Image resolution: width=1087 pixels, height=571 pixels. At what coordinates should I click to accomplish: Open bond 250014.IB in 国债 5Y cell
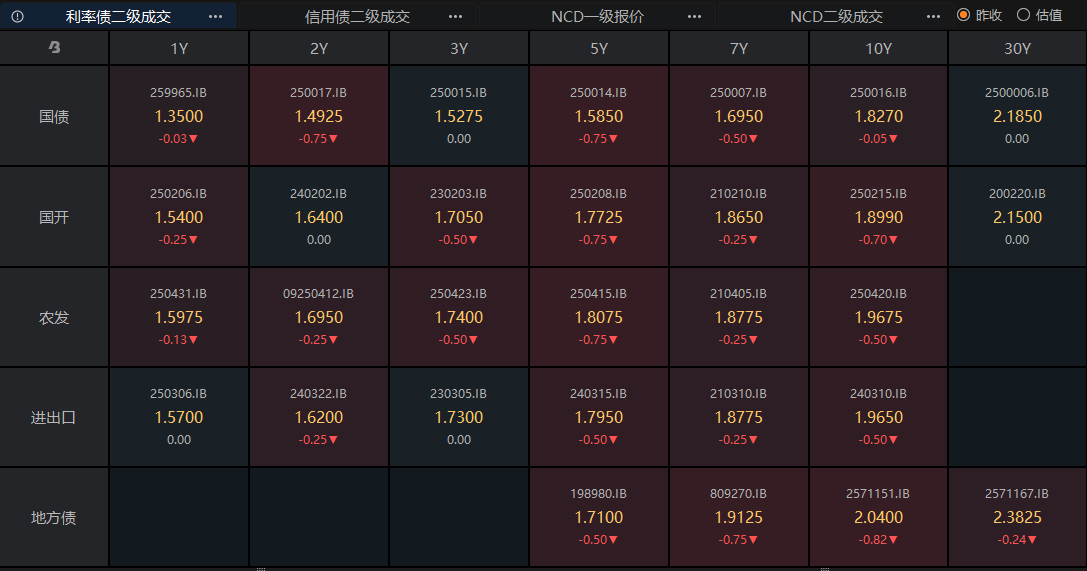click(598, 93)
